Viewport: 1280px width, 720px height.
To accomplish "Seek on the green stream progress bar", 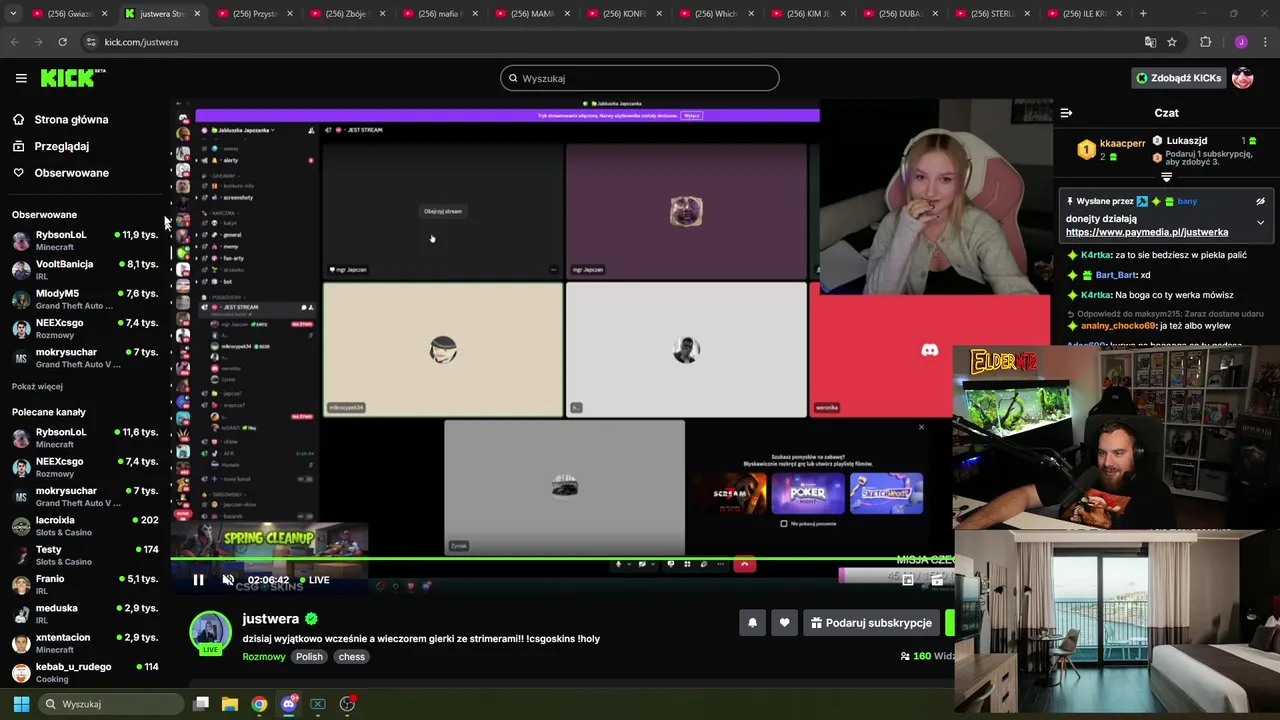I will (x=562, y=558).
